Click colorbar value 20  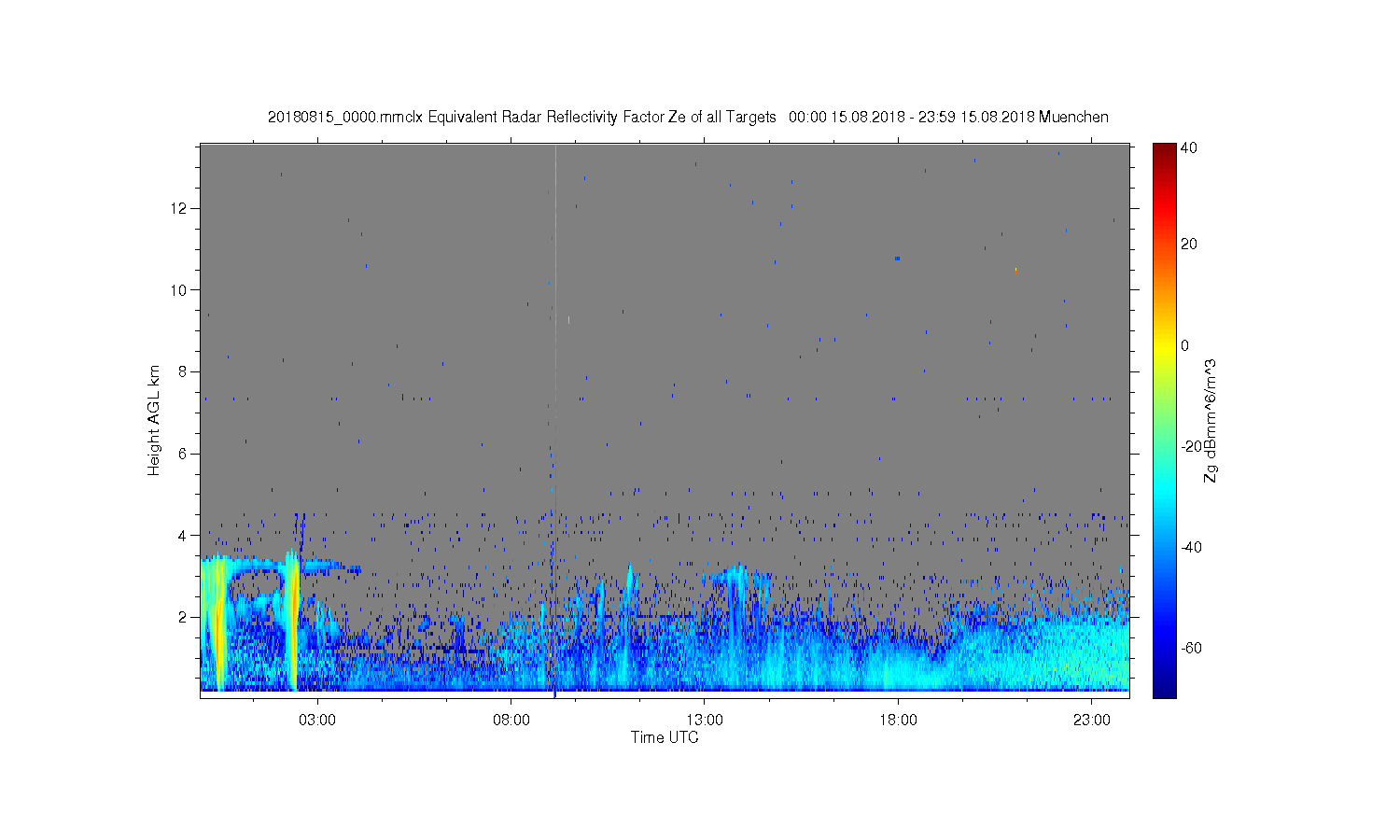click(1189, 245)
